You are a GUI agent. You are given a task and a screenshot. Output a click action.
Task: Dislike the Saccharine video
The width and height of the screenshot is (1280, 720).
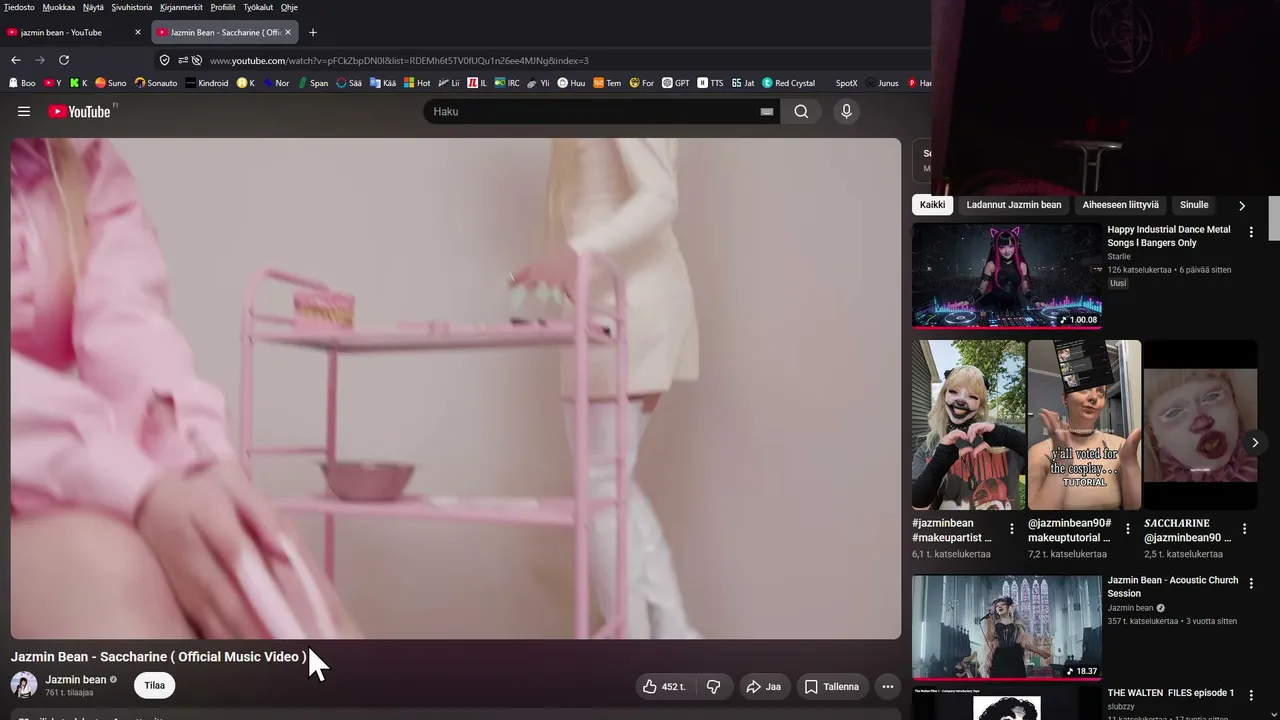[x=713, y=687]
